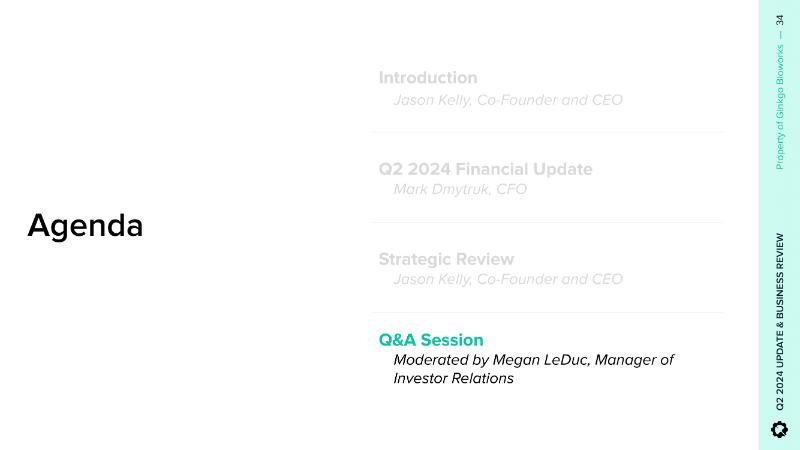Select the Introduction agenda heading

pyautogui.click(x=428, y=78)
